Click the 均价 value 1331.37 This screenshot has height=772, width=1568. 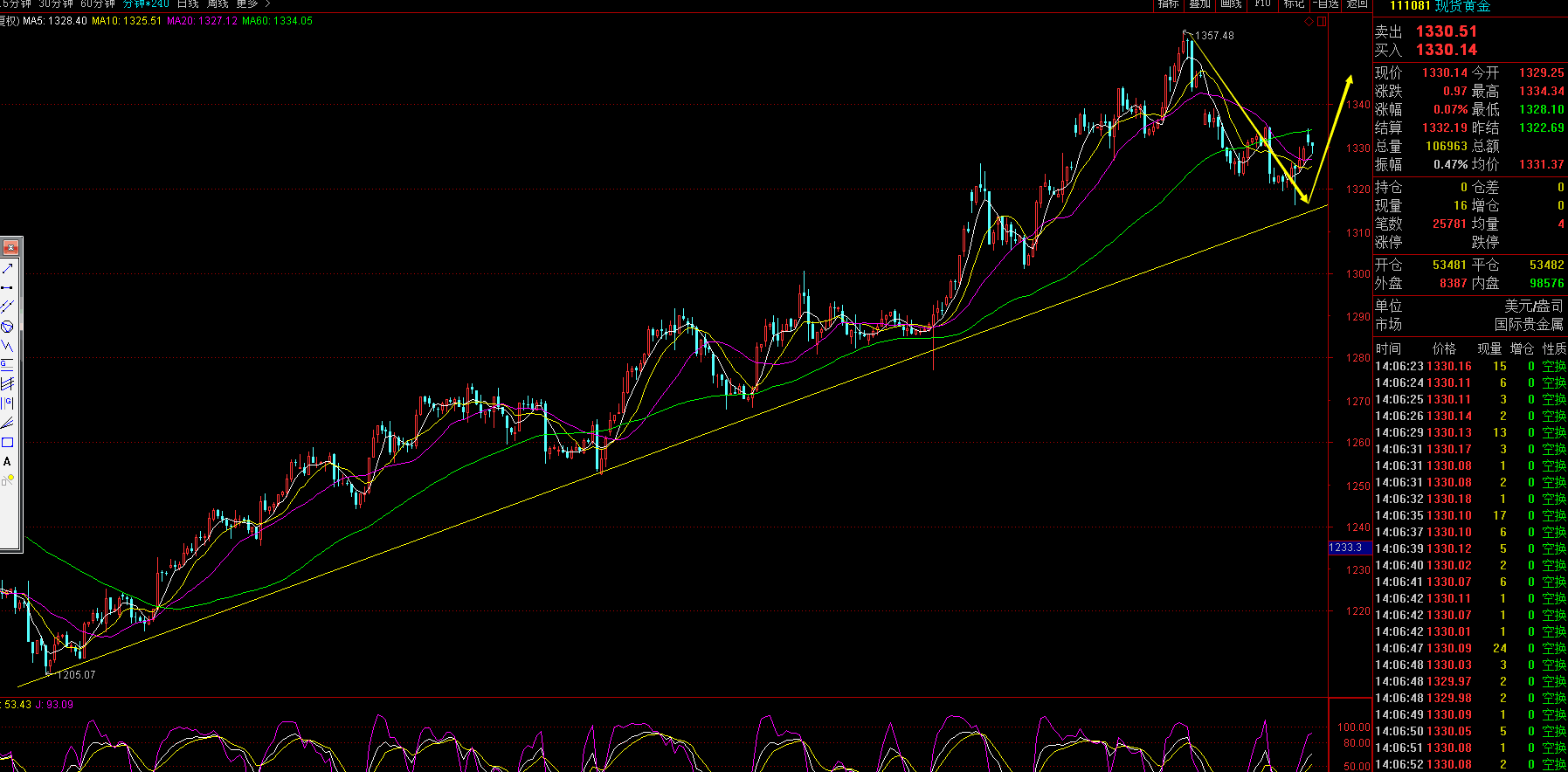point(1542,165)
